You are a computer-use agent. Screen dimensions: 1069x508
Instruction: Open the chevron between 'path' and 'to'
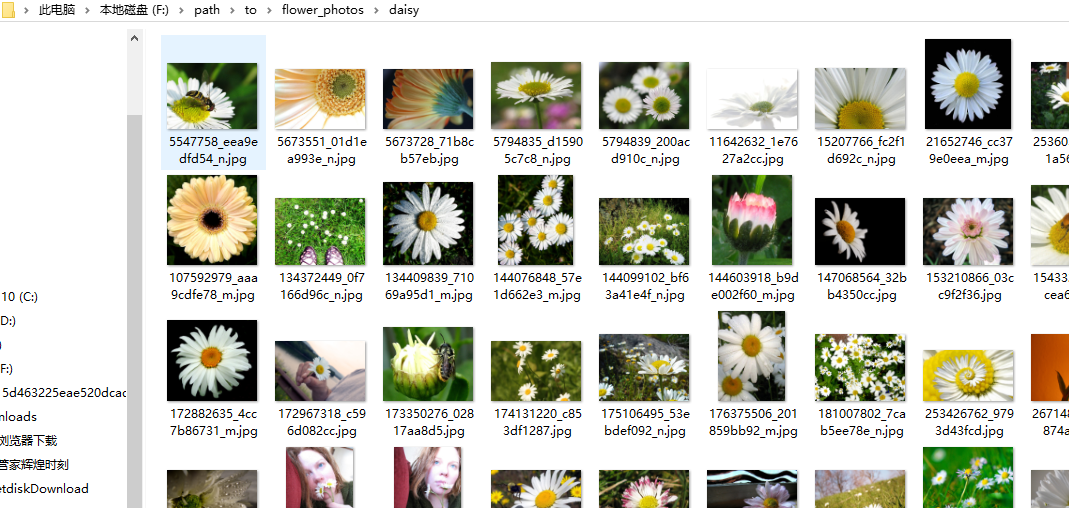click(x=232, y=10)
